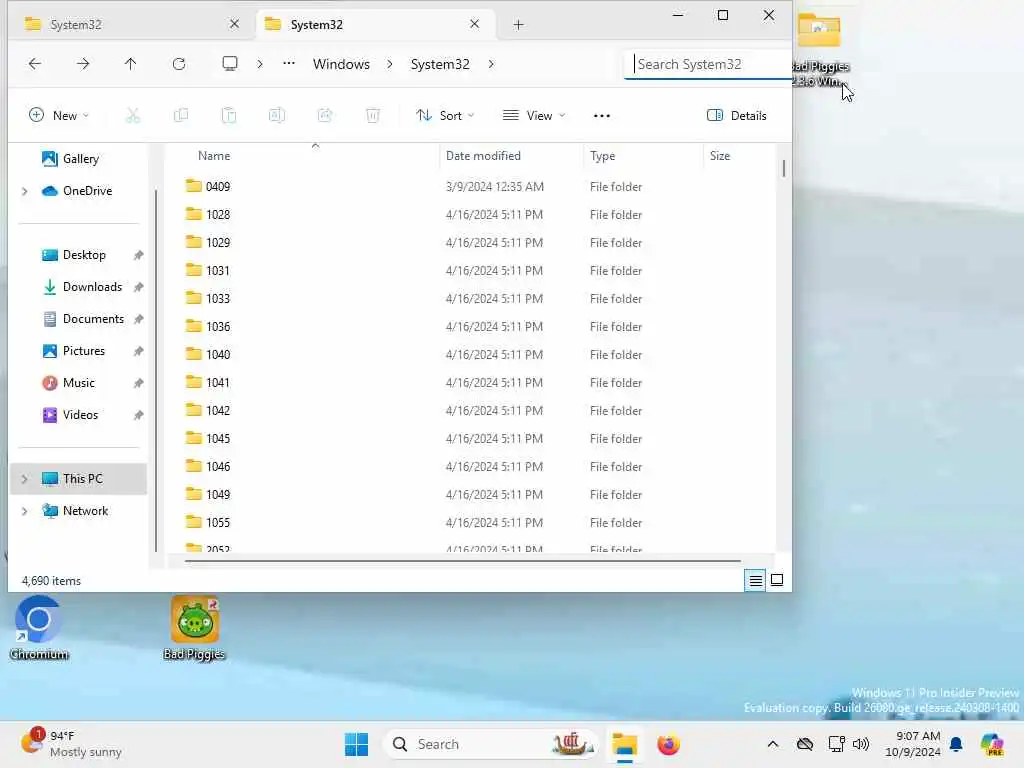Select the 0409 folder
This screenshot has height=768, width=1024.
point(217,186)
